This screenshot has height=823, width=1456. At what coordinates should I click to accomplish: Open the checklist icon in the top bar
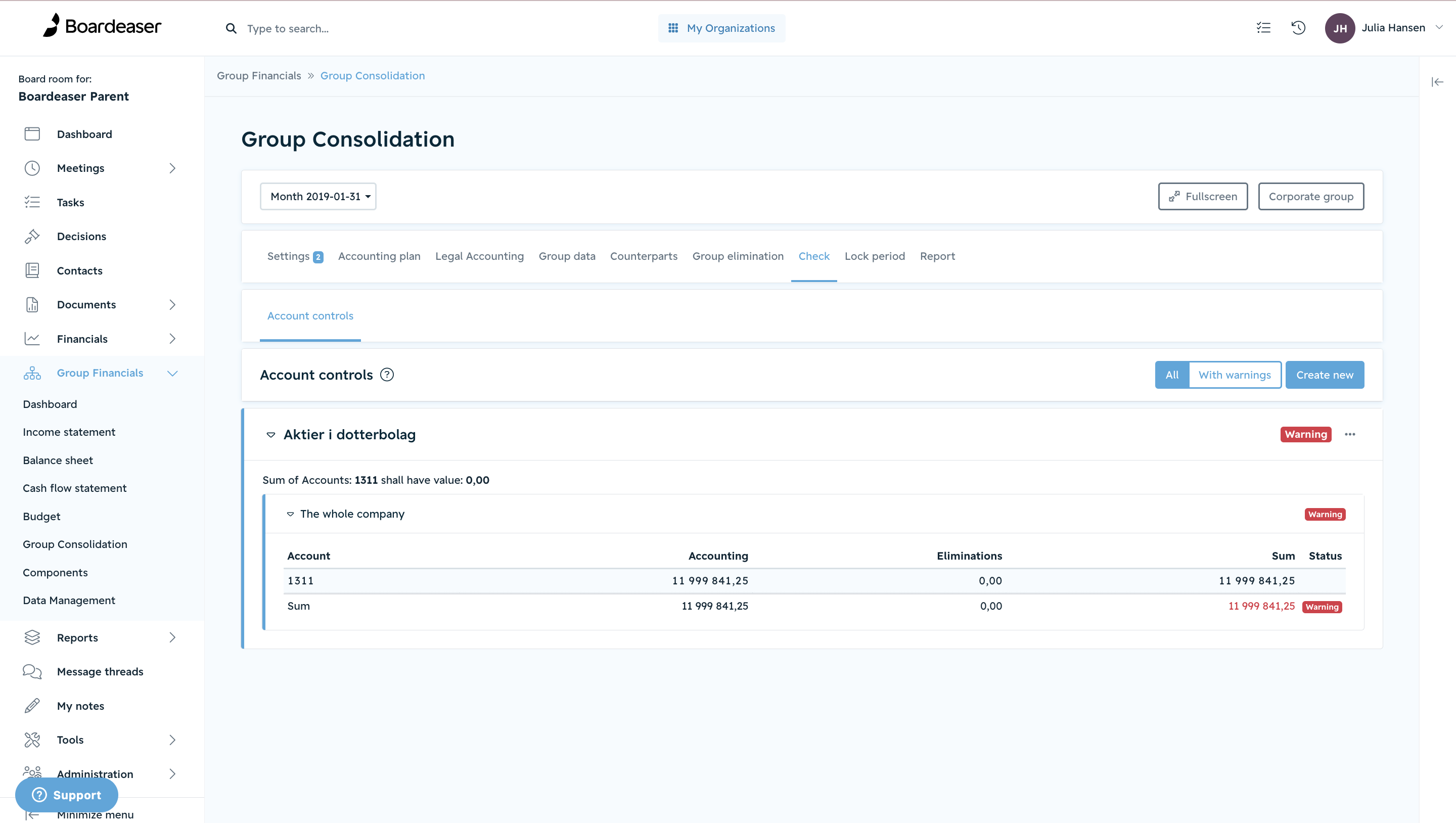click(1263, 28)
